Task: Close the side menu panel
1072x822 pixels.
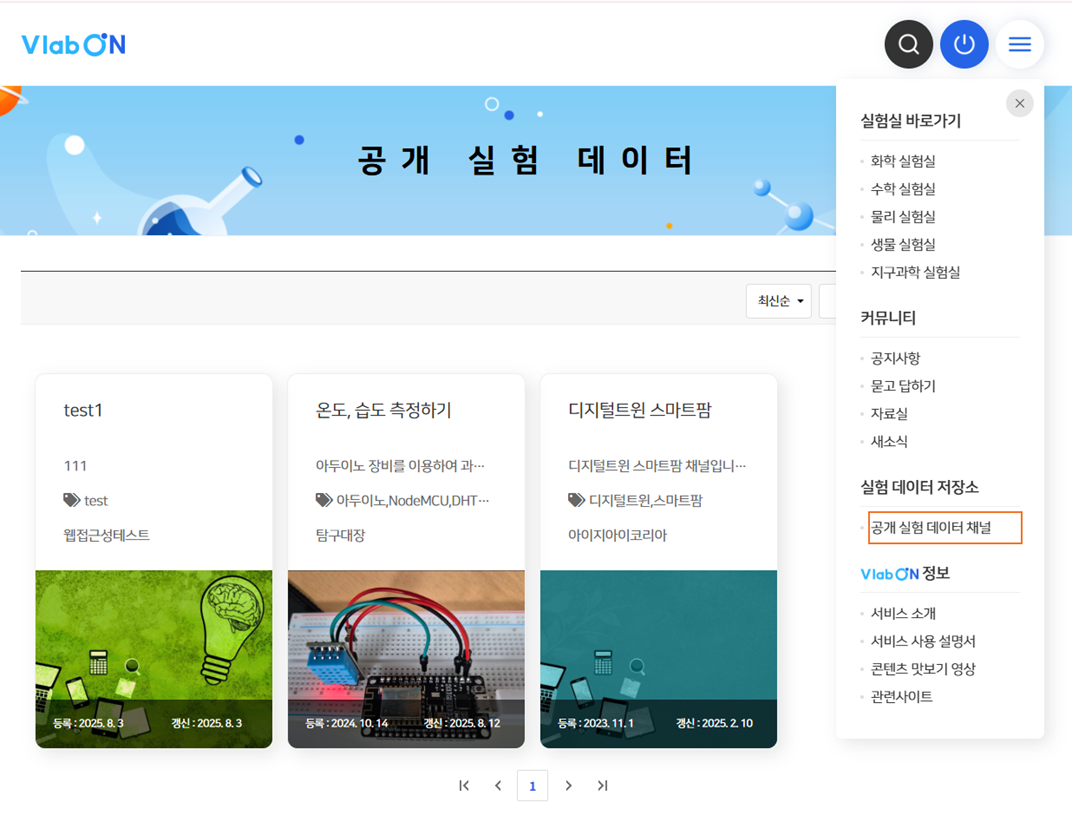Action: tap(1019, 103)
